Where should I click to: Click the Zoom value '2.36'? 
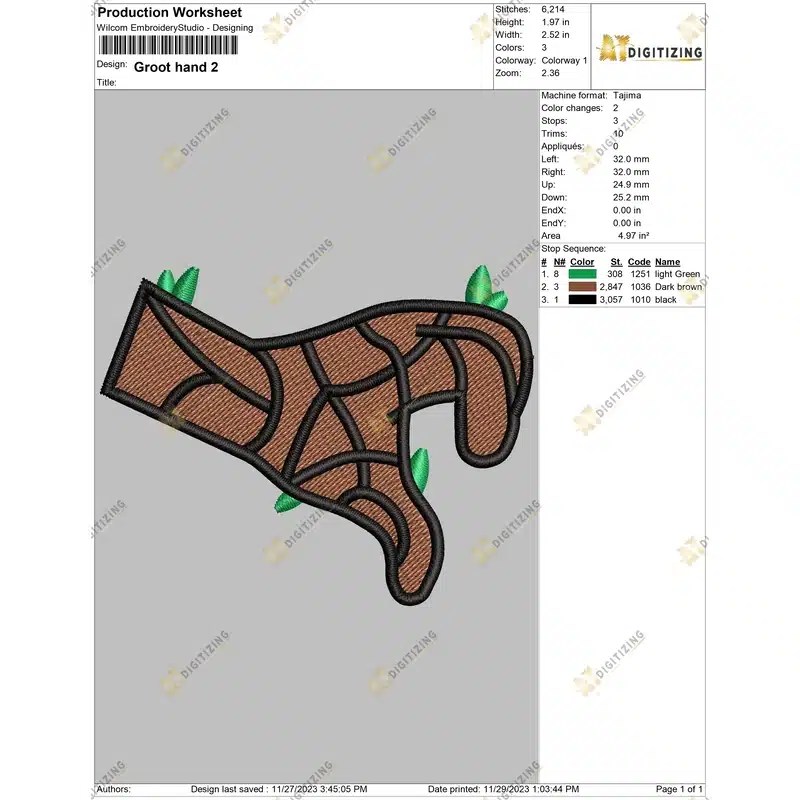tap(551, 73)
